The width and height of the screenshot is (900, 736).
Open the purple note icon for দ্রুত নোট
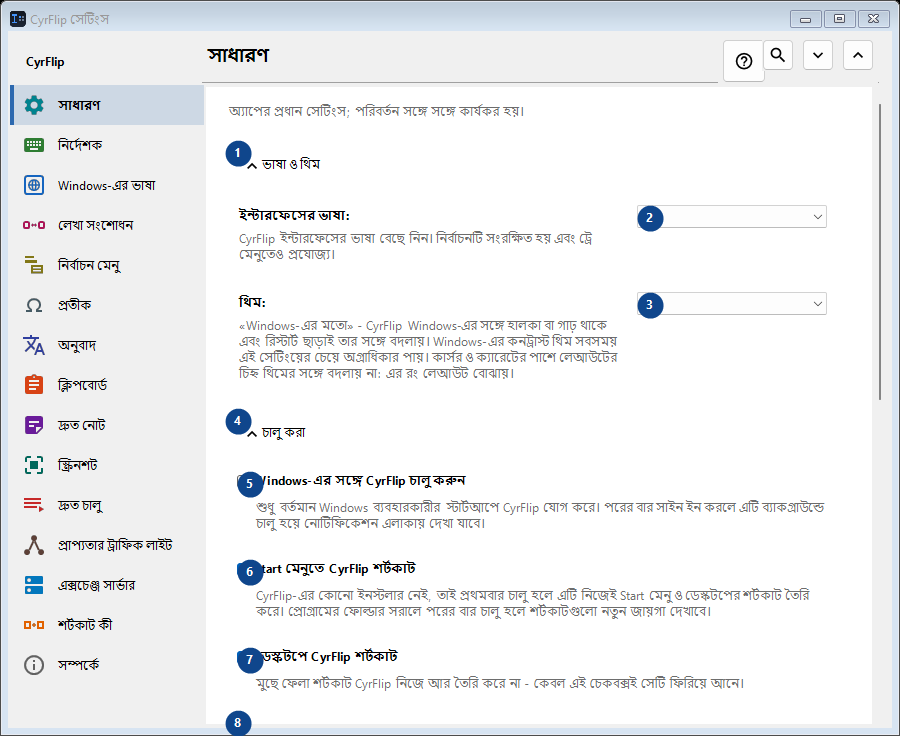[x=34, y=425]
